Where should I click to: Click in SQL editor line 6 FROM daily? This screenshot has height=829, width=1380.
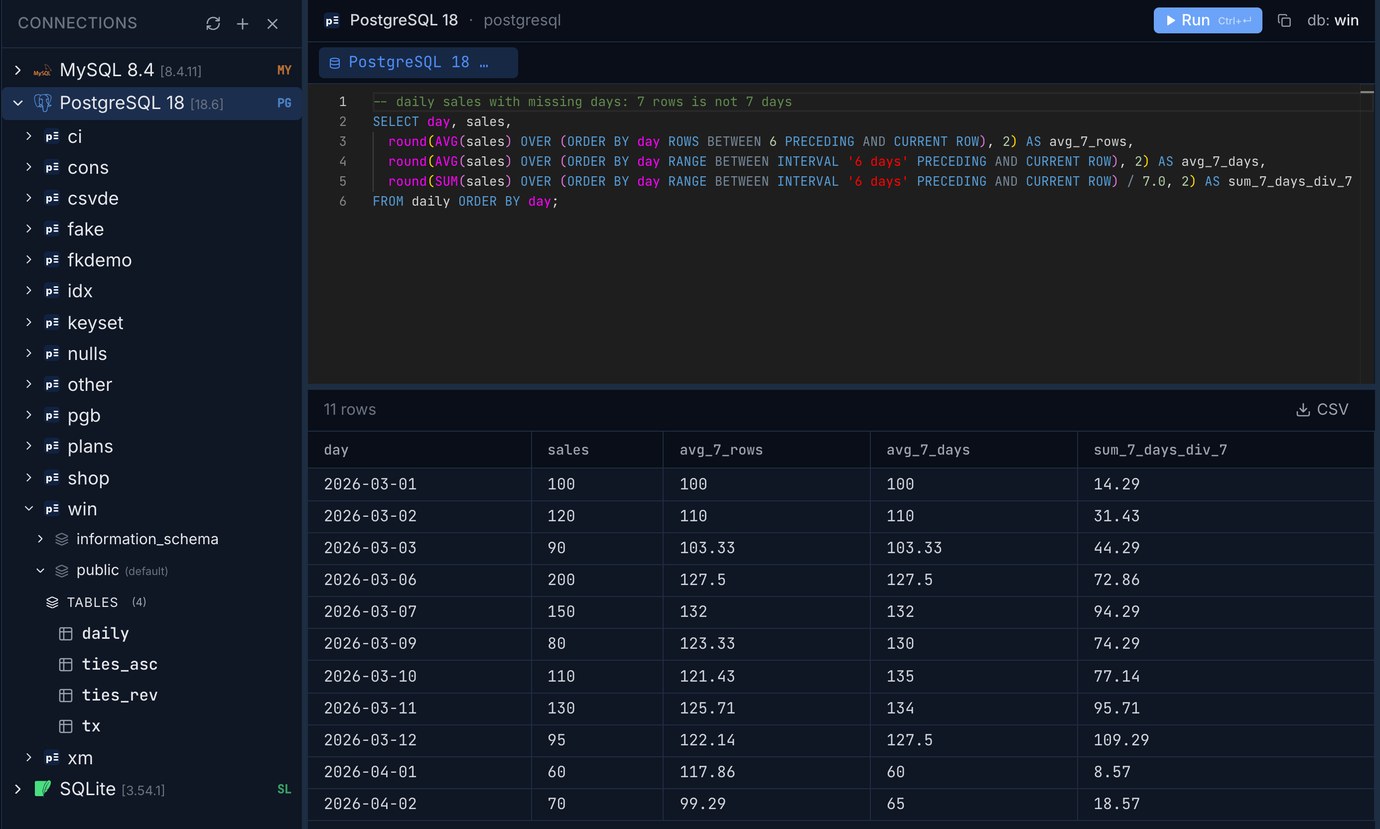[x=465, y=201]
